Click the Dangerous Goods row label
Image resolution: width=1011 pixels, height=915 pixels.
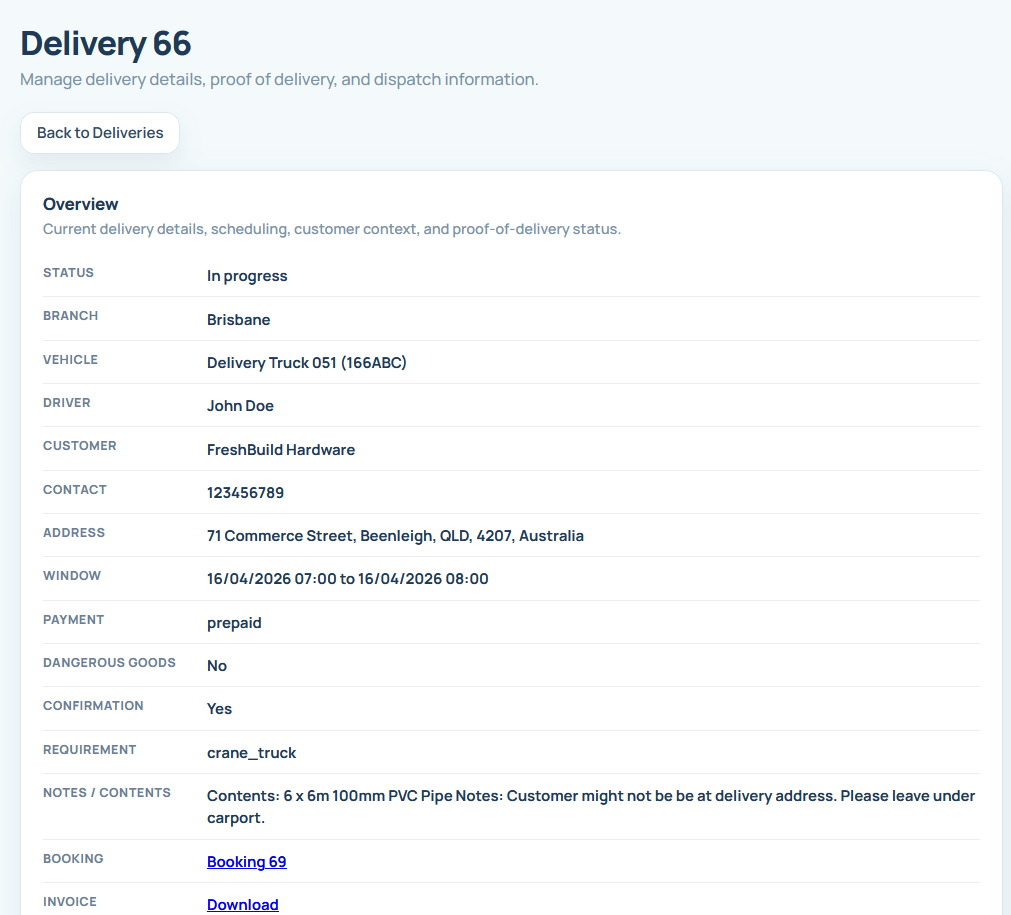point(109,662)
